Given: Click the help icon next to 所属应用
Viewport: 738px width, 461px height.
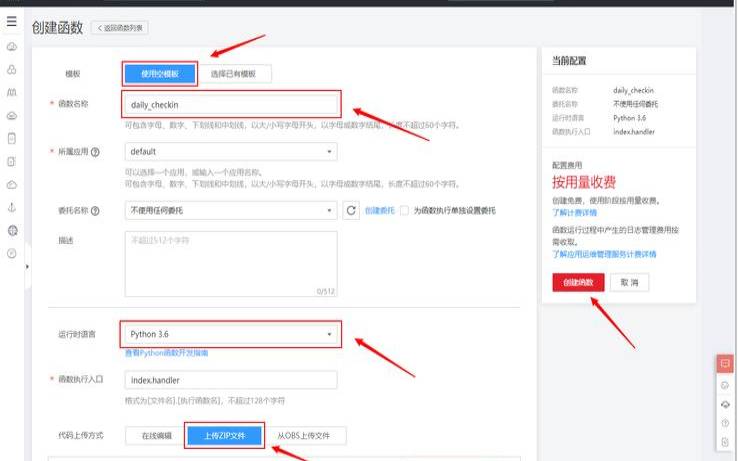Looking at the screenshot, I should tap(95, 152).
